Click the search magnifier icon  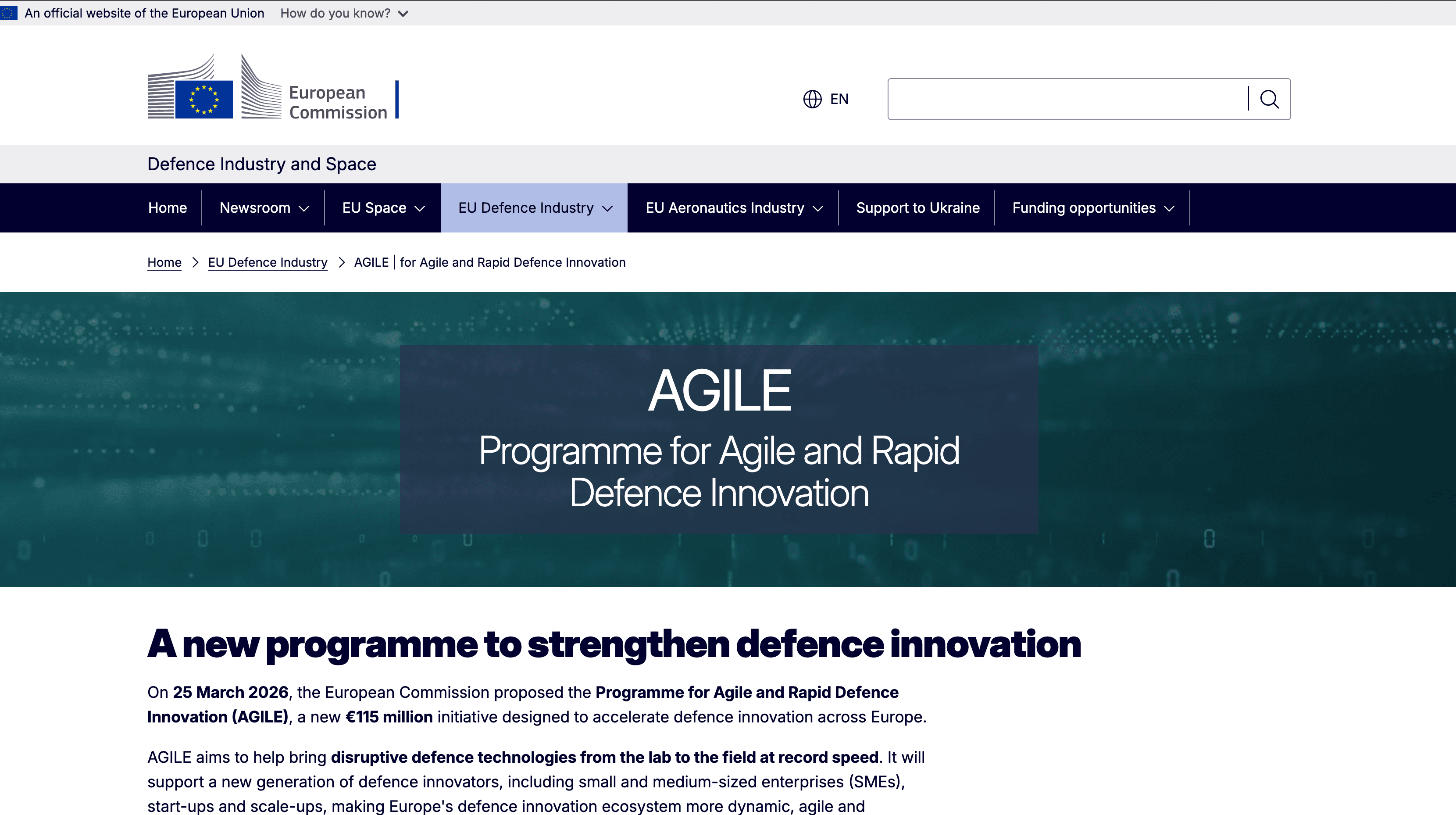point(1269,99)
